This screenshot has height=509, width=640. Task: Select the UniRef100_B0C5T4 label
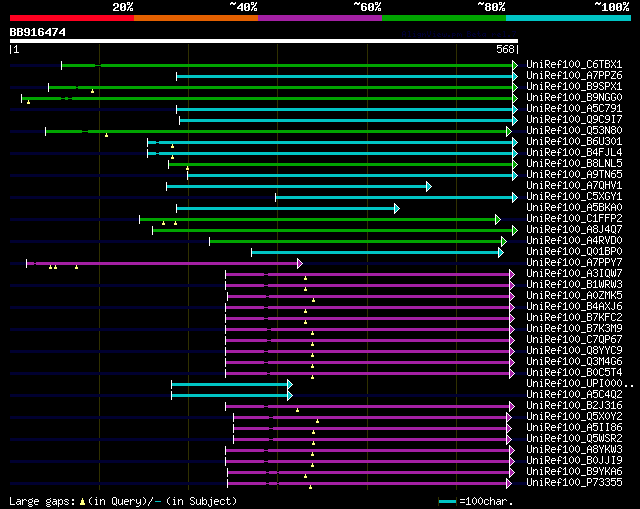574,373
